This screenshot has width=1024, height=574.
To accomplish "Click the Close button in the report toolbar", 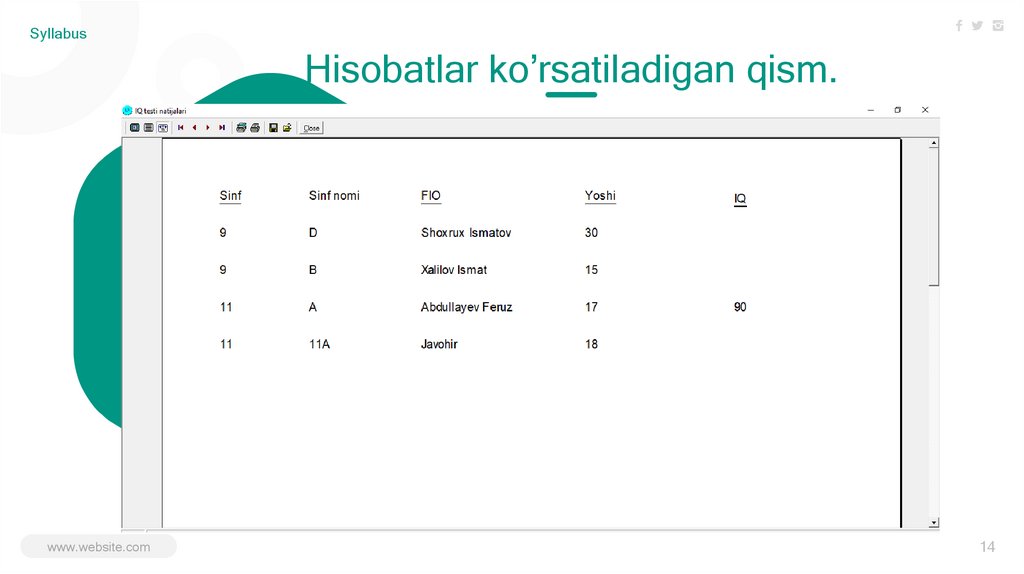I will point(312,128).
